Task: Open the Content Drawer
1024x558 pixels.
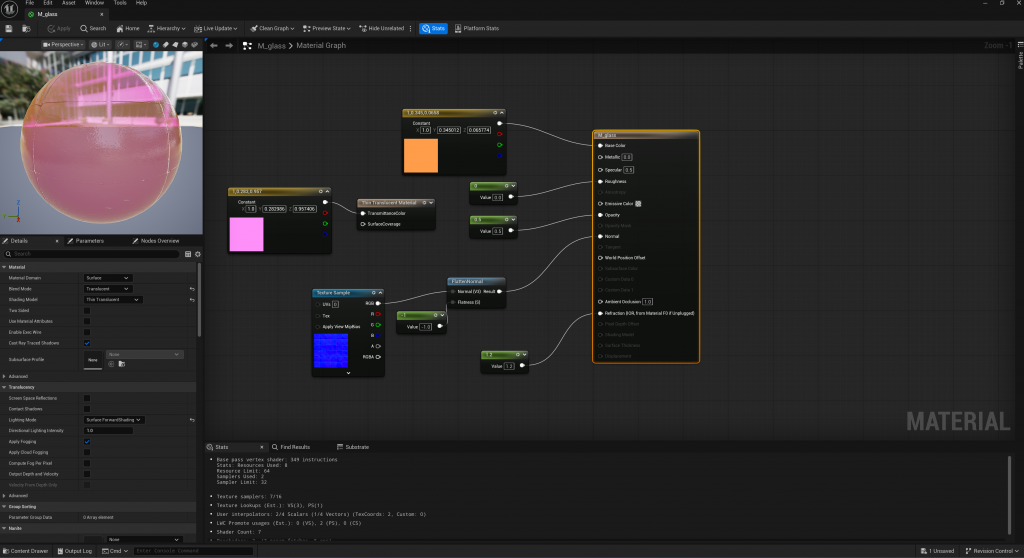Action: 26,551
